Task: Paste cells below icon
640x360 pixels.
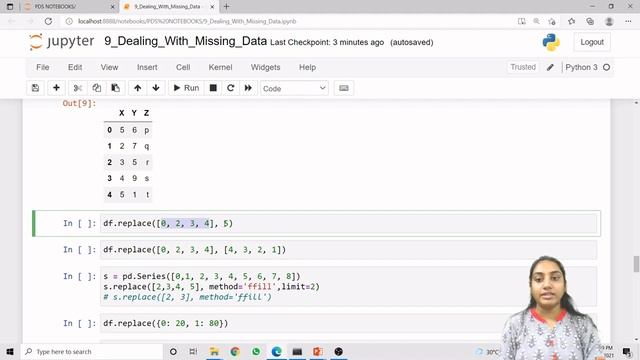Action: click(x=116, y=88)
